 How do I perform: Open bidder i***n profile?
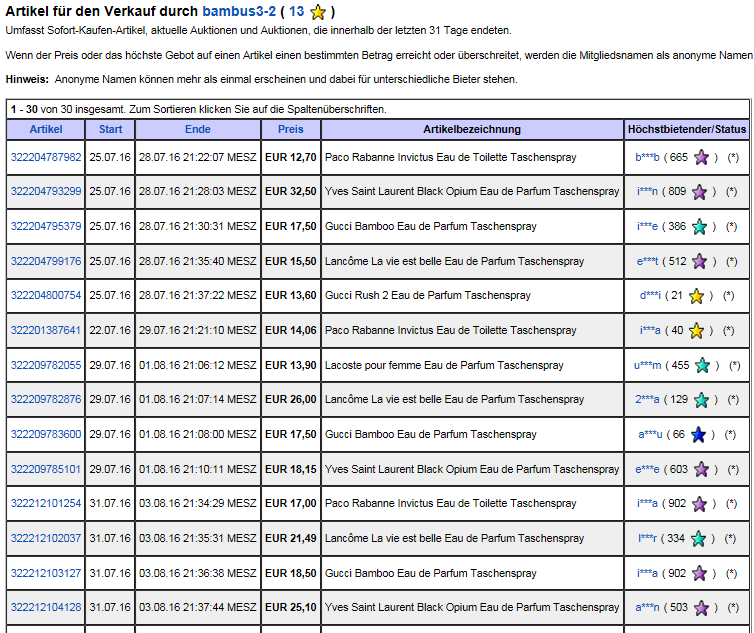point(647,191)
